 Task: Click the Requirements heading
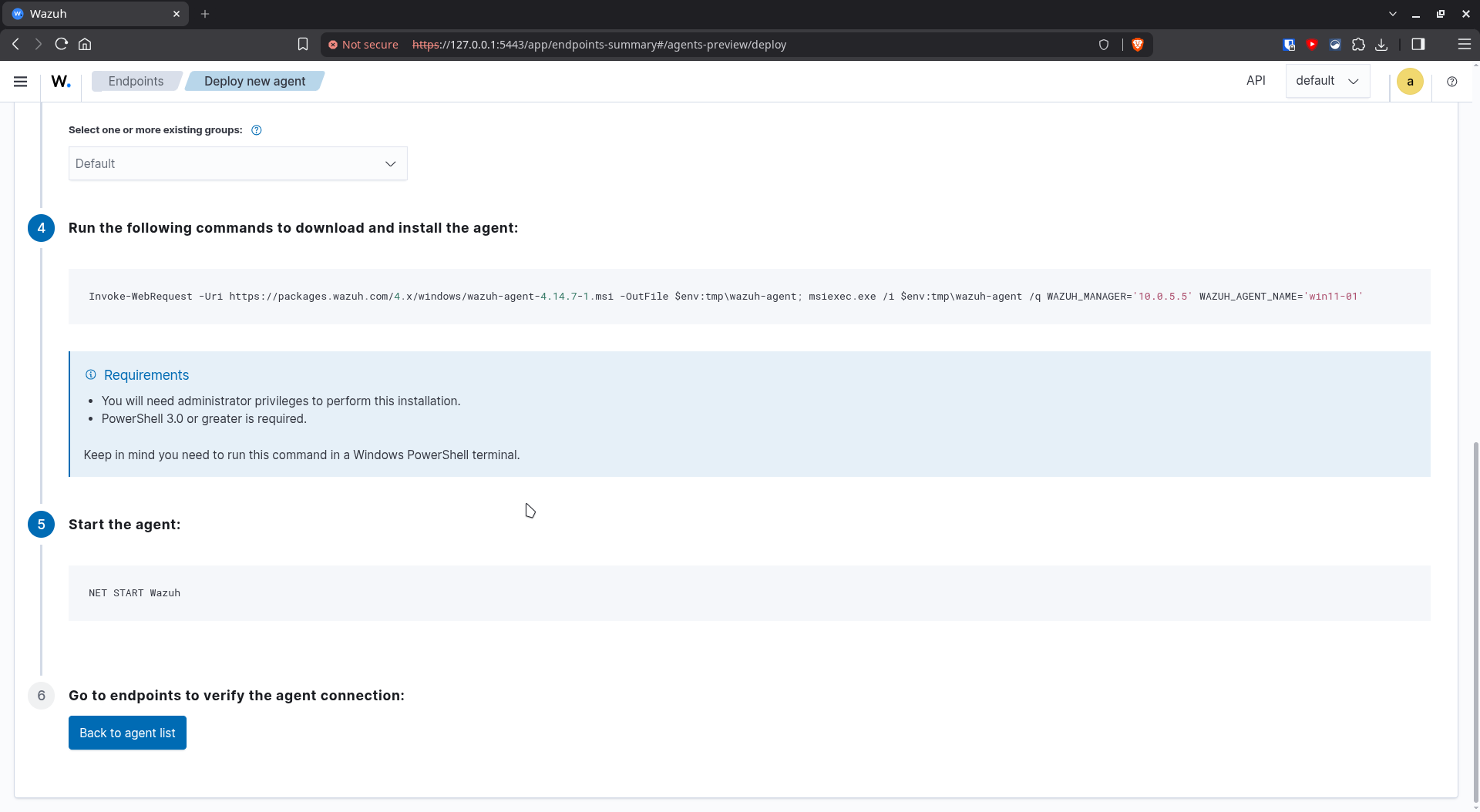tap(146, 375)
